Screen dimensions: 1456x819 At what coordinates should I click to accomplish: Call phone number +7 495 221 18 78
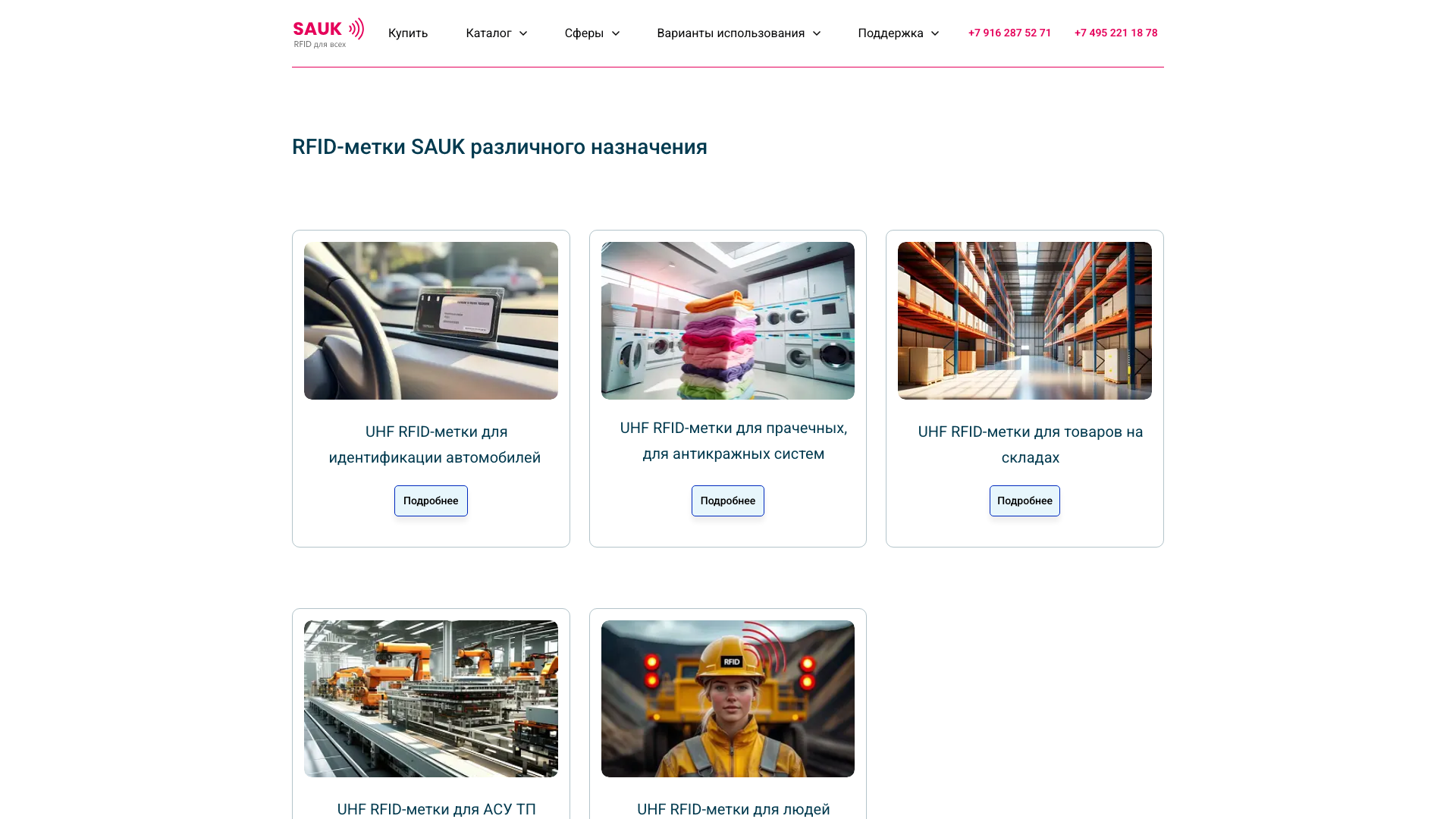click(1116, 33)
